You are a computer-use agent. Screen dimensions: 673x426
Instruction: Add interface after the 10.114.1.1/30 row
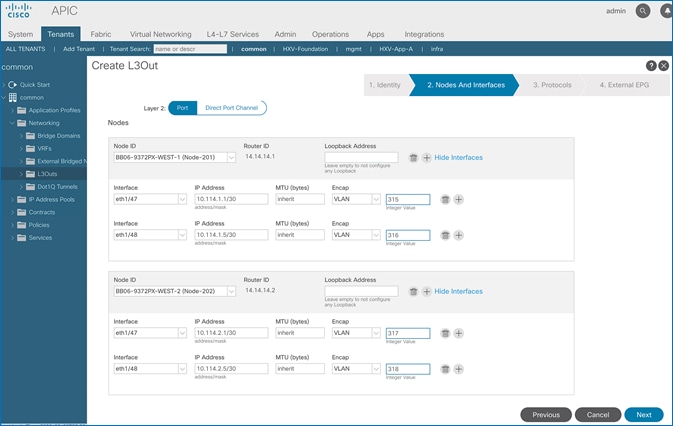(458, 199)
